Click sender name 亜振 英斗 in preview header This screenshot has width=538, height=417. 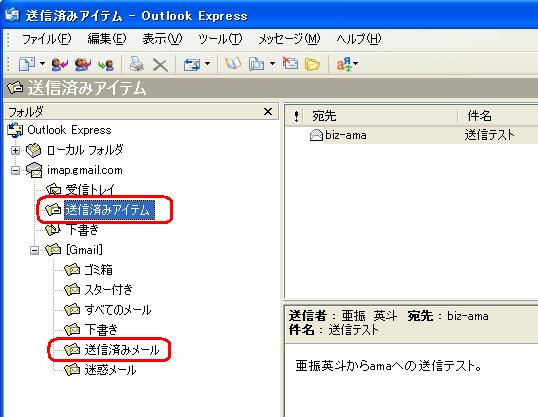pyautogui.click(x=369, y=316)
